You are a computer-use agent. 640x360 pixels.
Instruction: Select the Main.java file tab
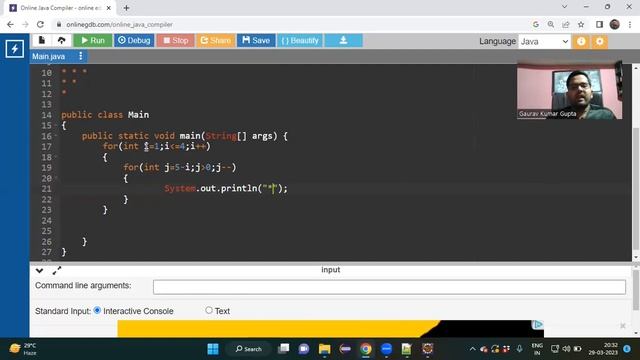click(x=49, y=56)
